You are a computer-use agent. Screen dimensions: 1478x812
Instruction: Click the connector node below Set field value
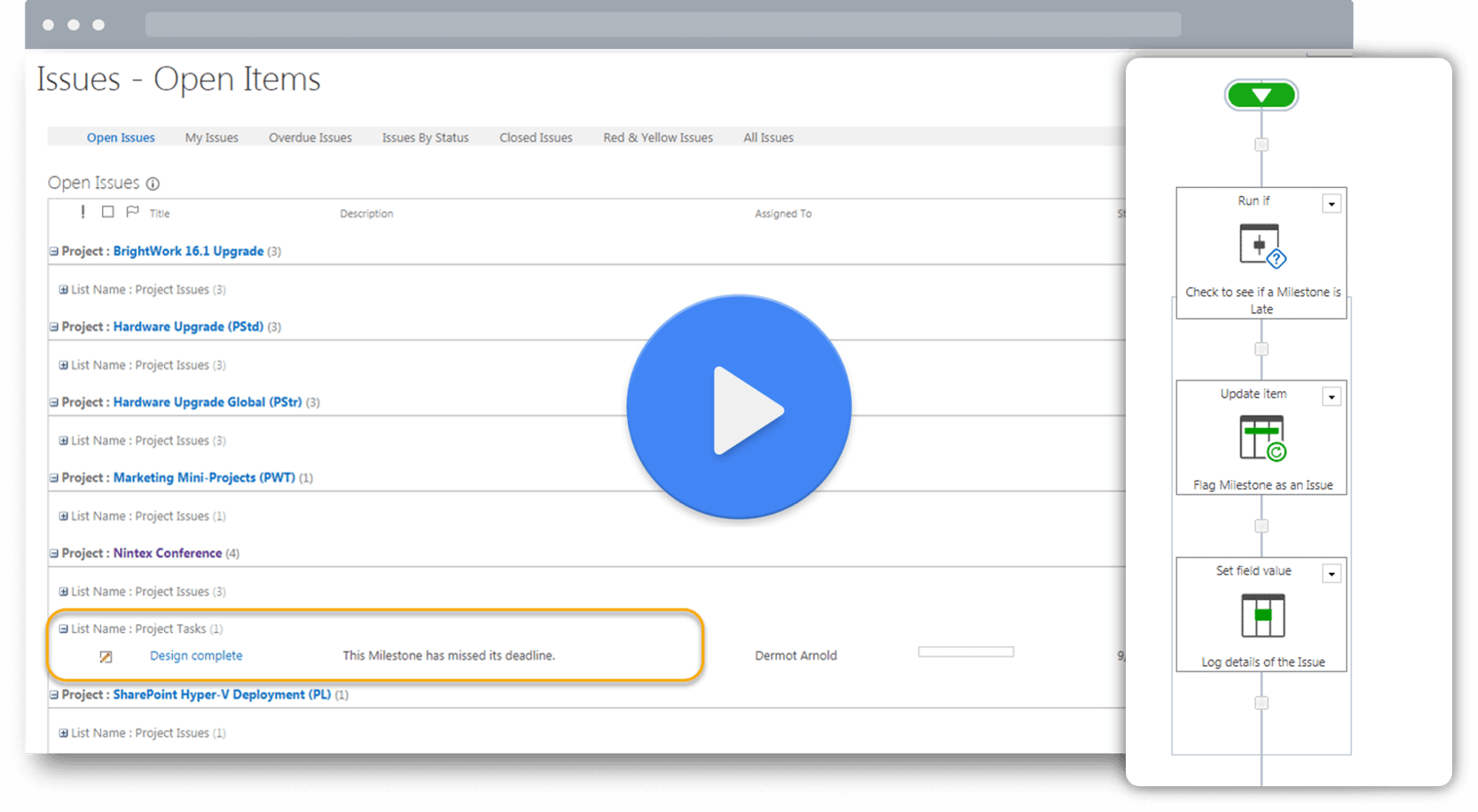pyautogui.click(x=1261, y=704)
